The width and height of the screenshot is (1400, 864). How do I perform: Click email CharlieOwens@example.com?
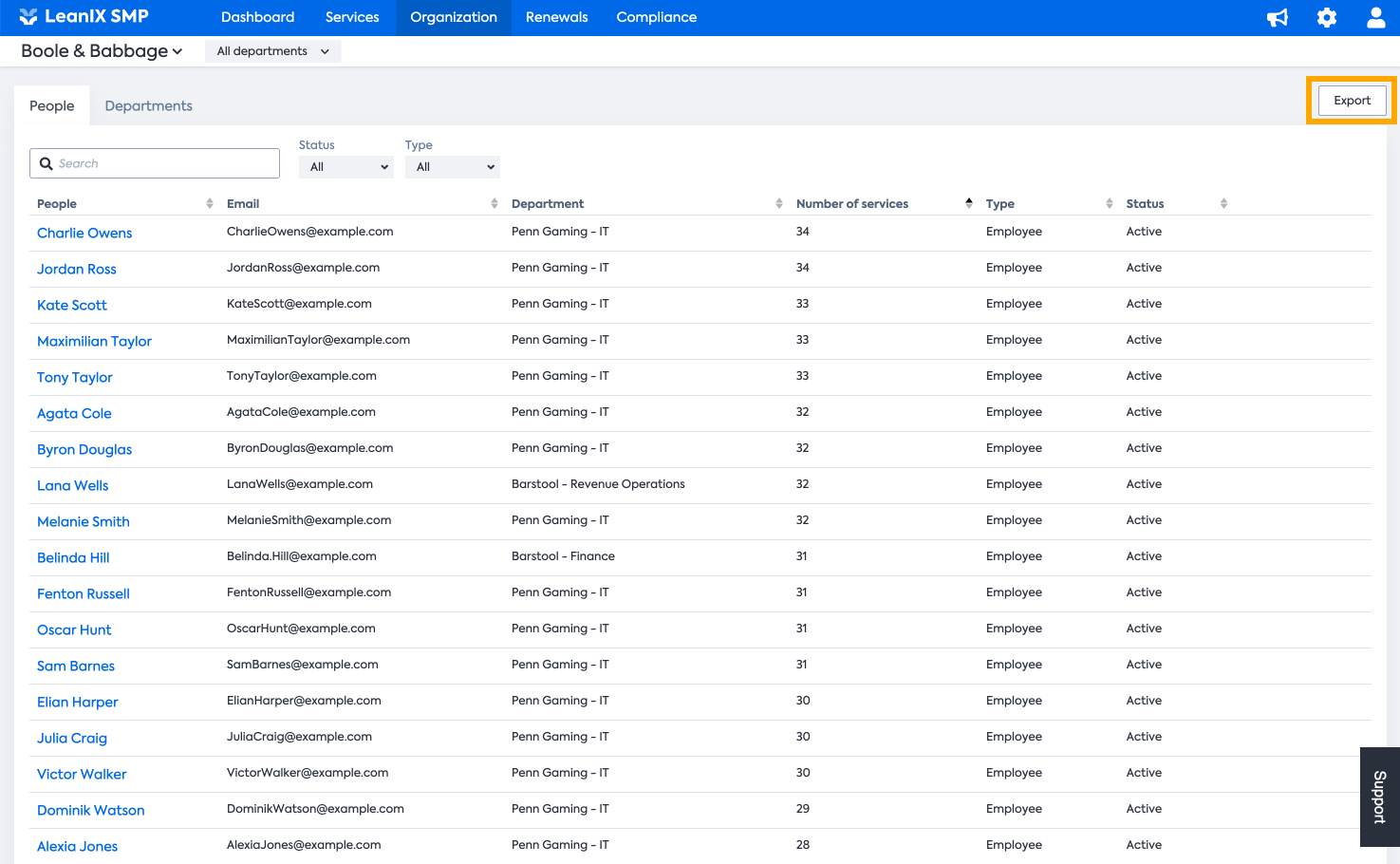310,232
